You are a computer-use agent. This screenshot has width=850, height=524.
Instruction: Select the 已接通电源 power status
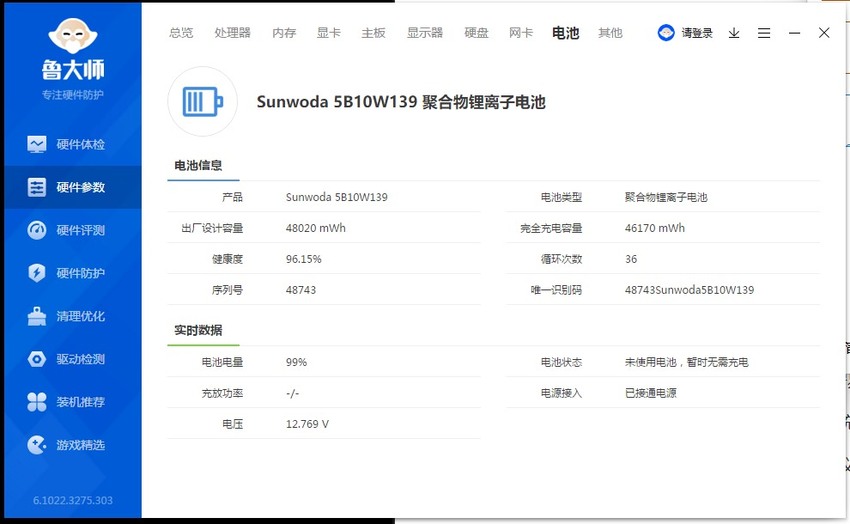click(x=651, y=393)
